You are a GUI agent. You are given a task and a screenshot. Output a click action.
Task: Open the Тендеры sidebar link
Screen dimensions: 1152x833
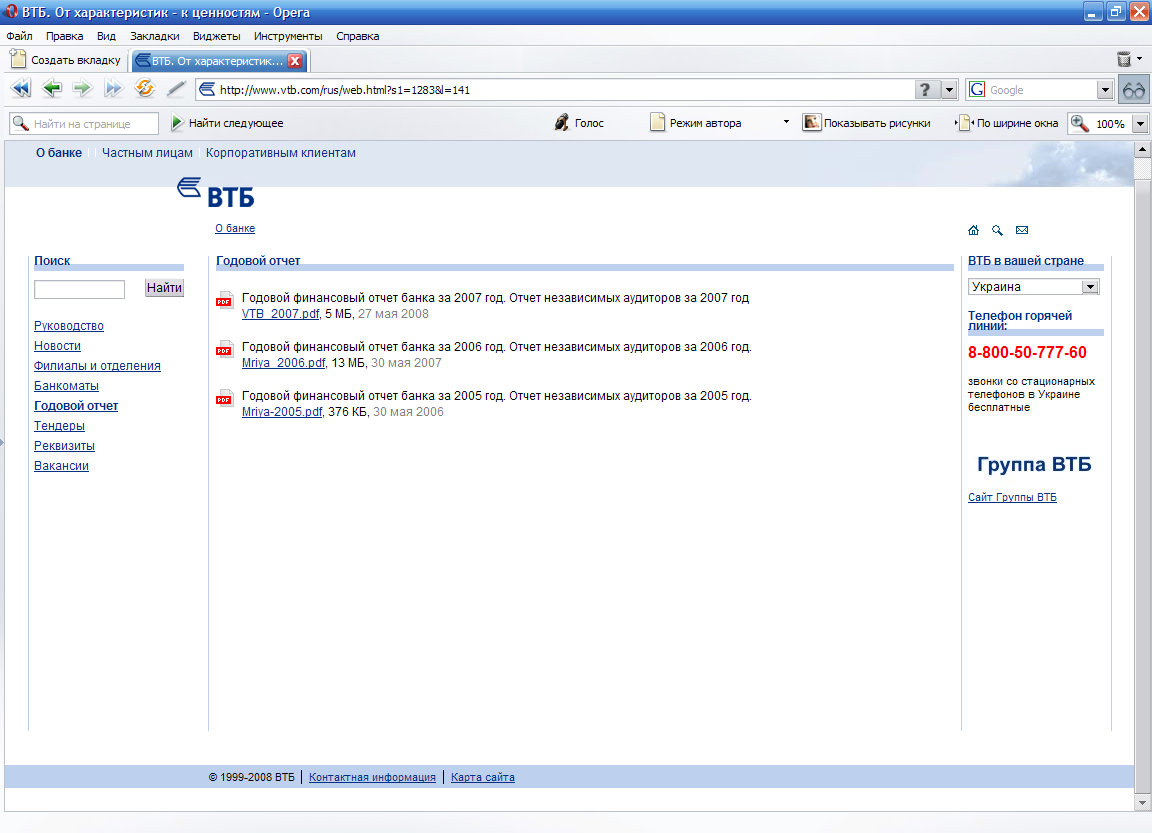[x=60, y=425]
